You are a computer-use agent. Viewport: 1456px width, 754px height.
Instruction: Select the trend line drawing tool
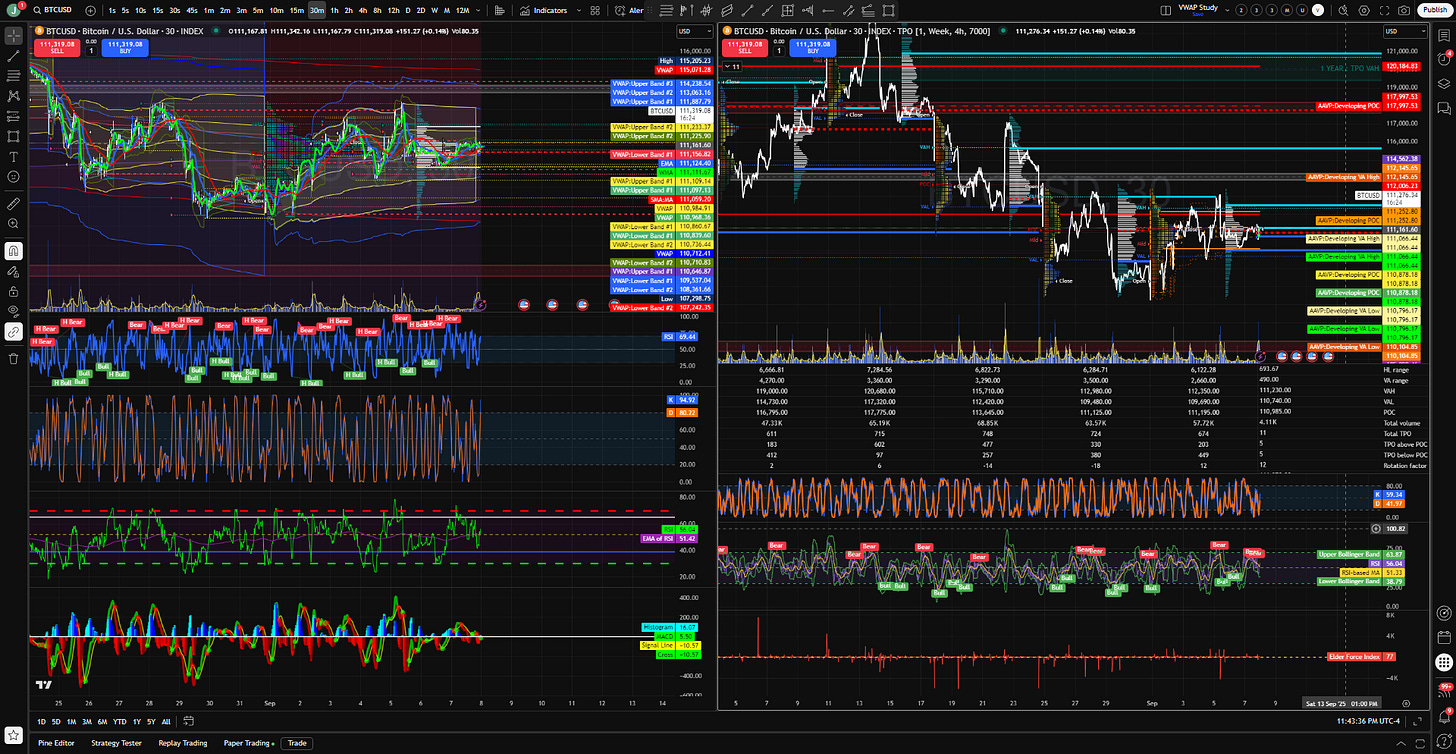14,55
